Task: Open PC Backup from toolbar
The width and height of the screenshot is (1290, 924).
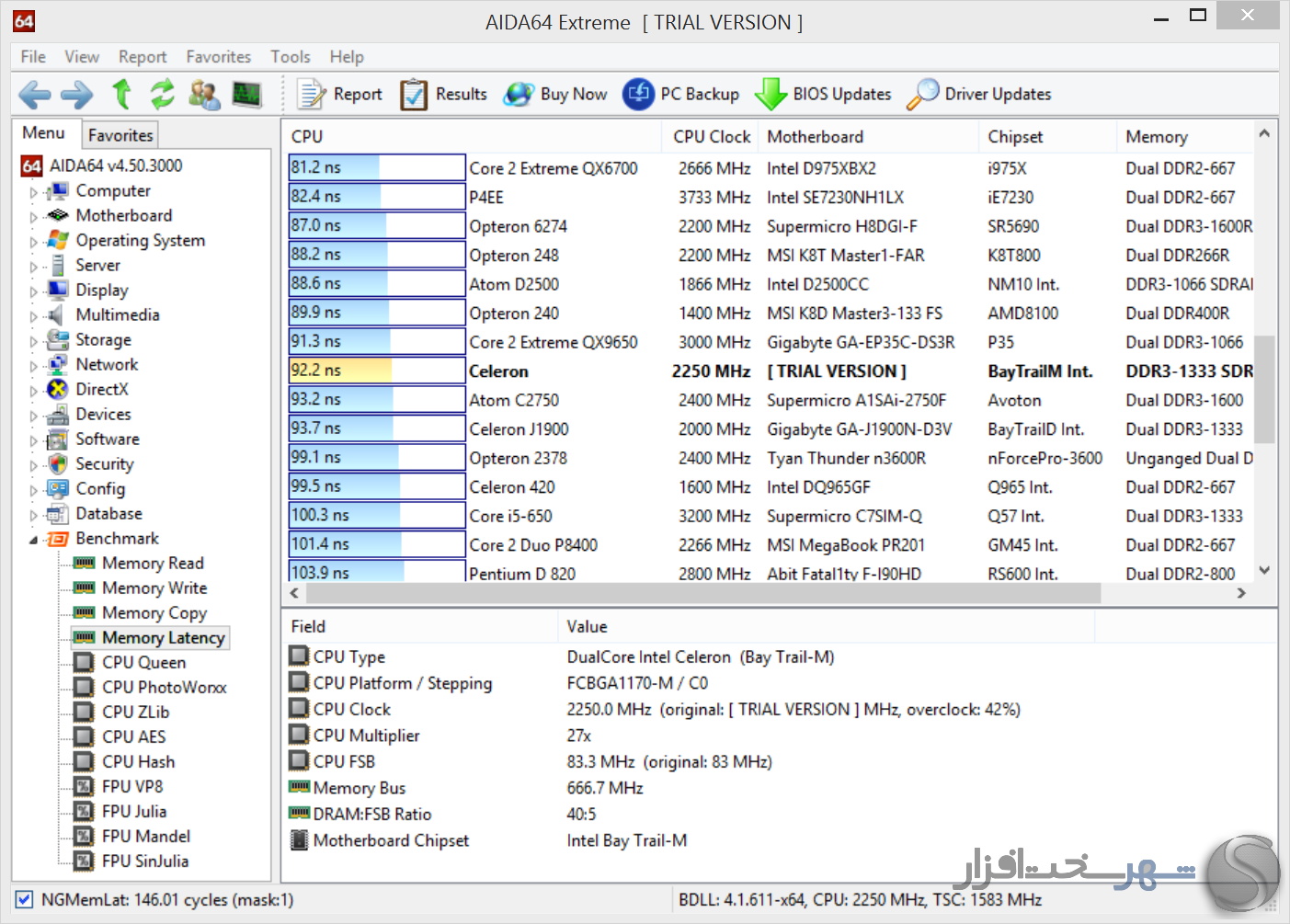Action: click(681, 94)
